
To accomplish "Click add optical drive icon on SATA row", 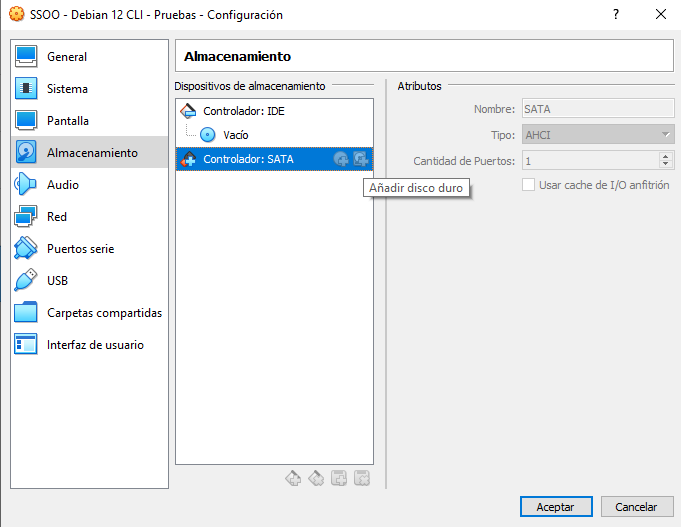I will tap(341, 158).
